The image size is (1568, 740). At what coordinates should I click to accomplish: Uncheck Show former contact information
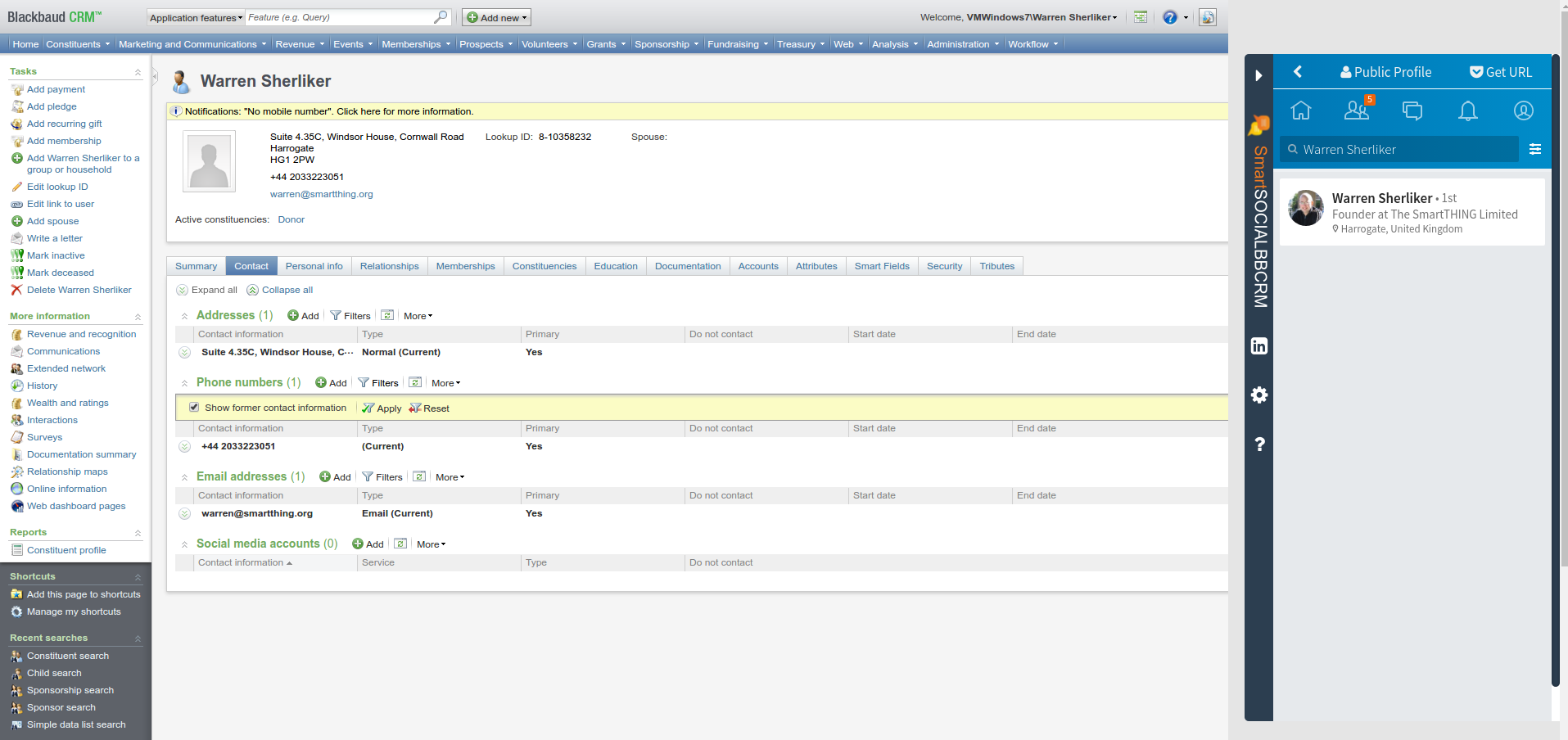[x=194, y=407]
